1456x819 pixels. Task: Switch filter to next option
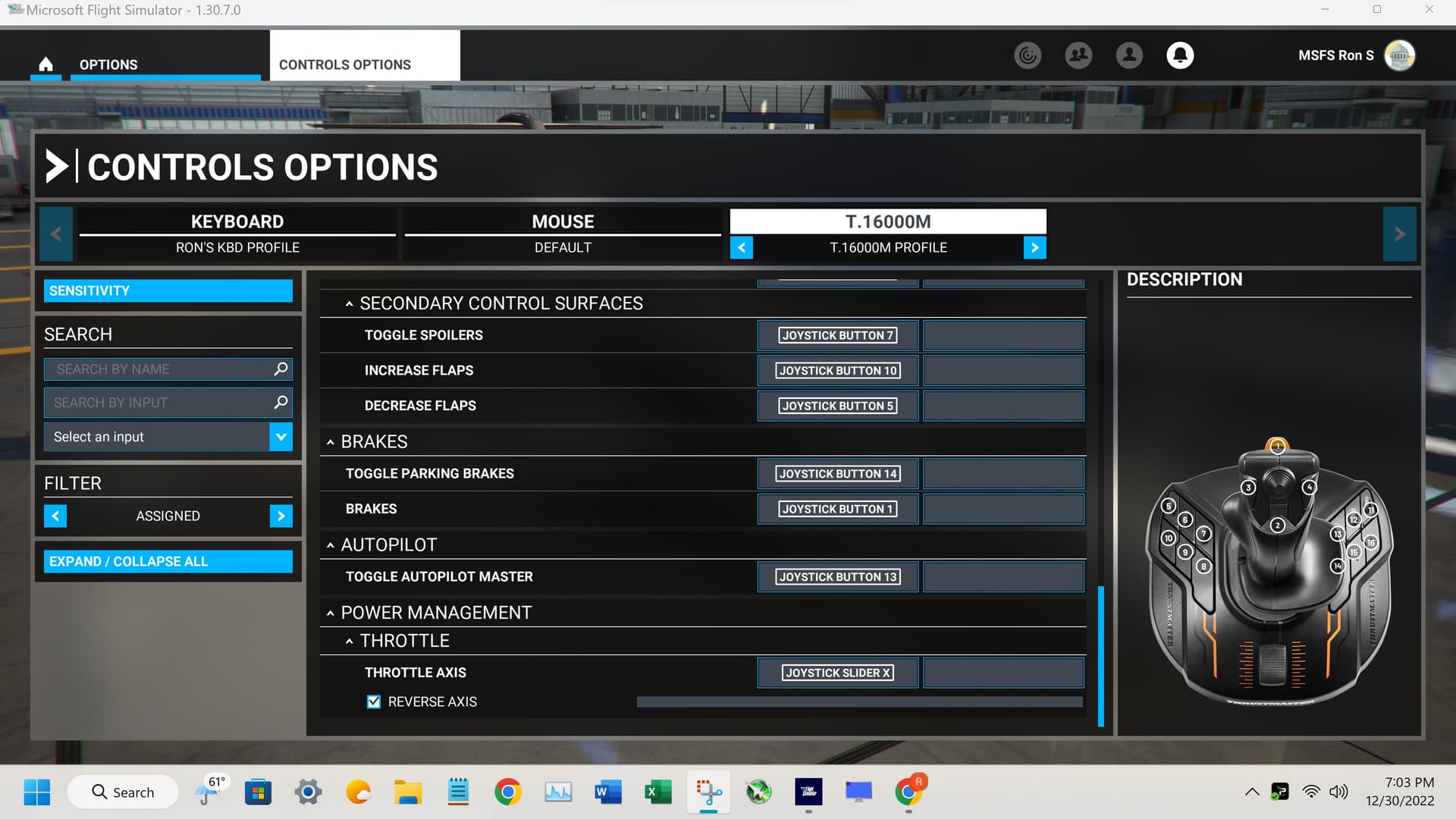pos(281,516)
